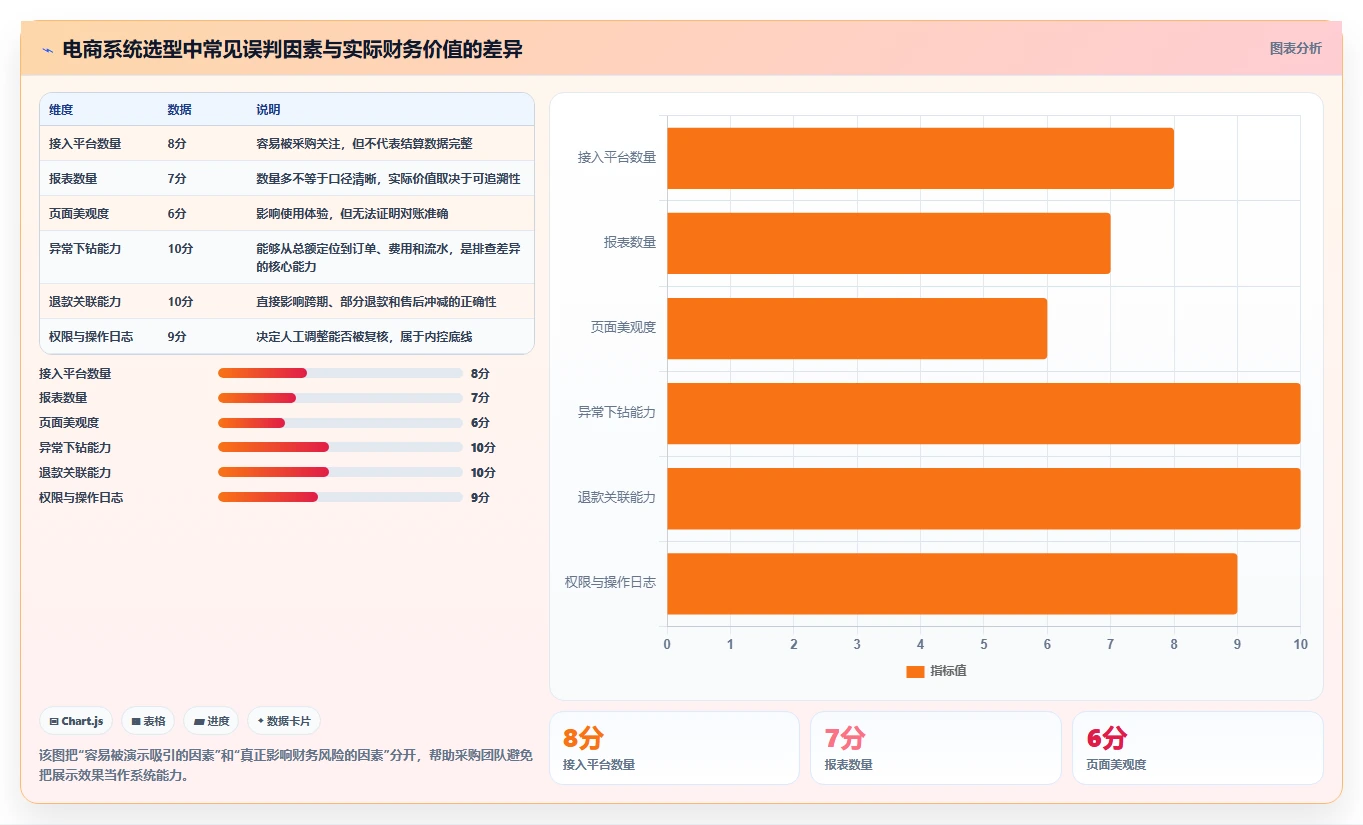Viewport: 1363px width, 825px height.
Task: Click the 退款关联能力 label on the chart axis
Action: tap(617, 497)
